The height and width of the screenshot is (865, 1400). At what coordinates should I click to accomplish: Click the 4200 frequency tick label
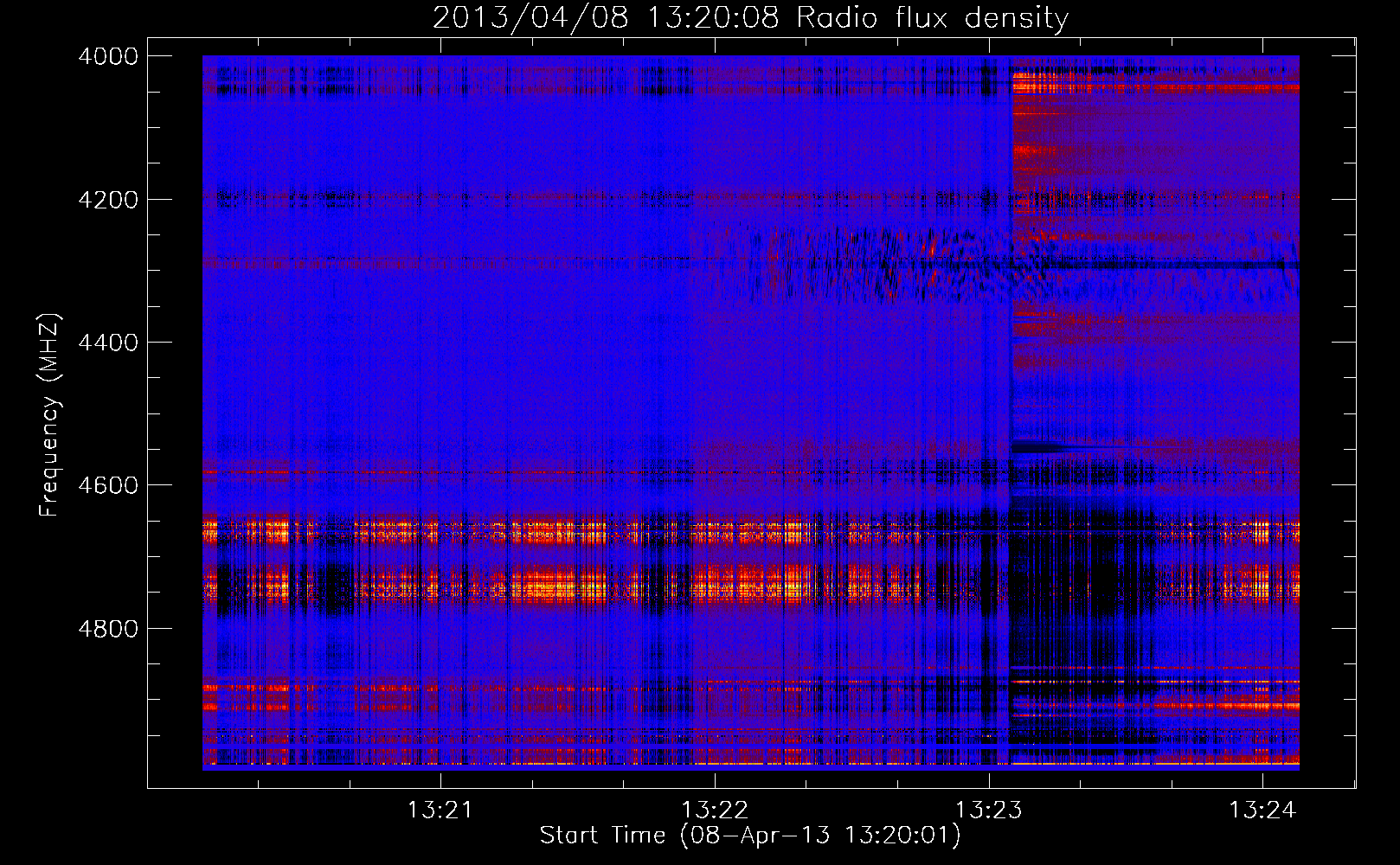(108, 200)
